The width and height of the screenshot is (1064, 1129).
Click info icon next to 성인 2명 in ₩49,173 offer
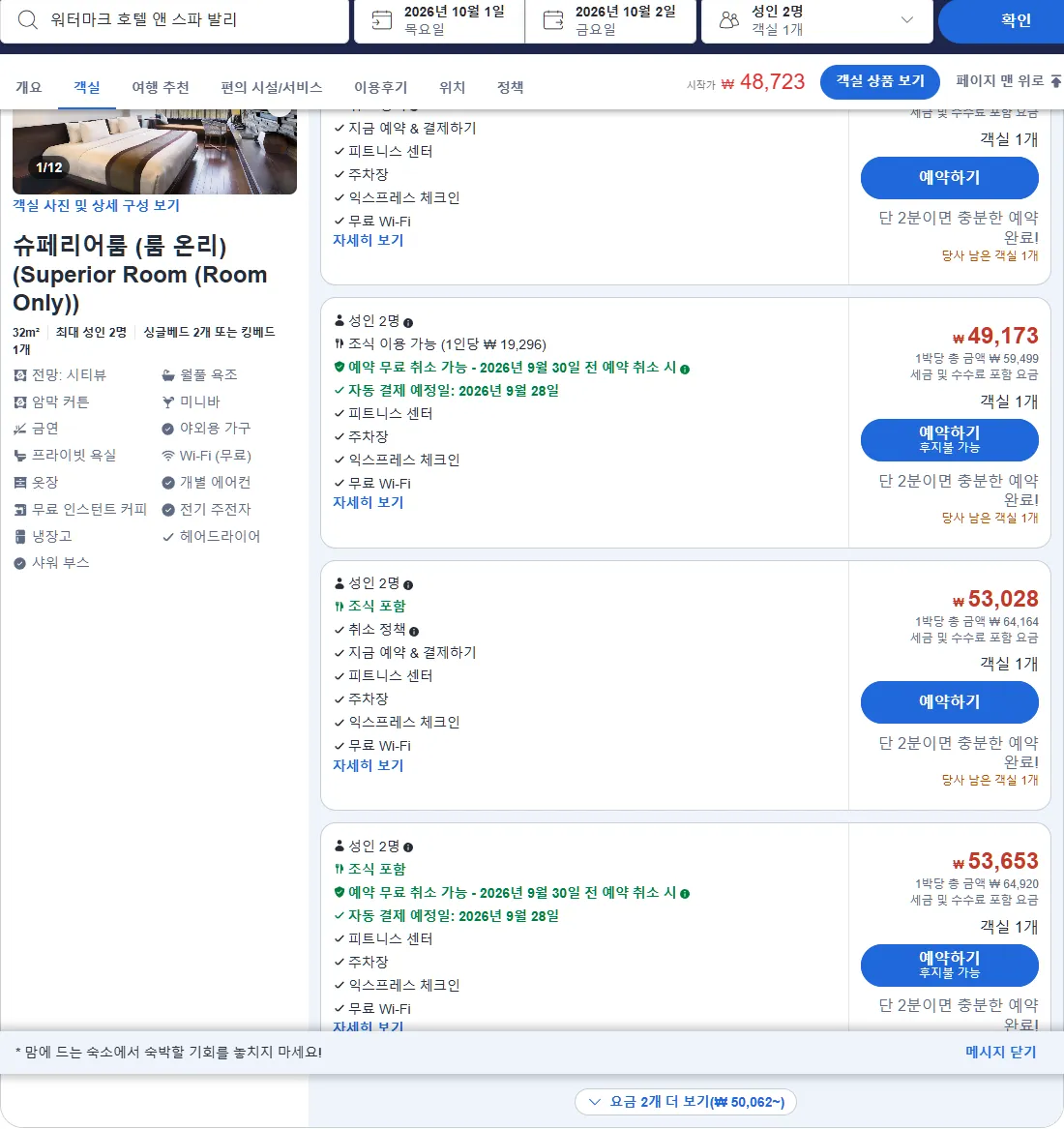tap(408, 322)
